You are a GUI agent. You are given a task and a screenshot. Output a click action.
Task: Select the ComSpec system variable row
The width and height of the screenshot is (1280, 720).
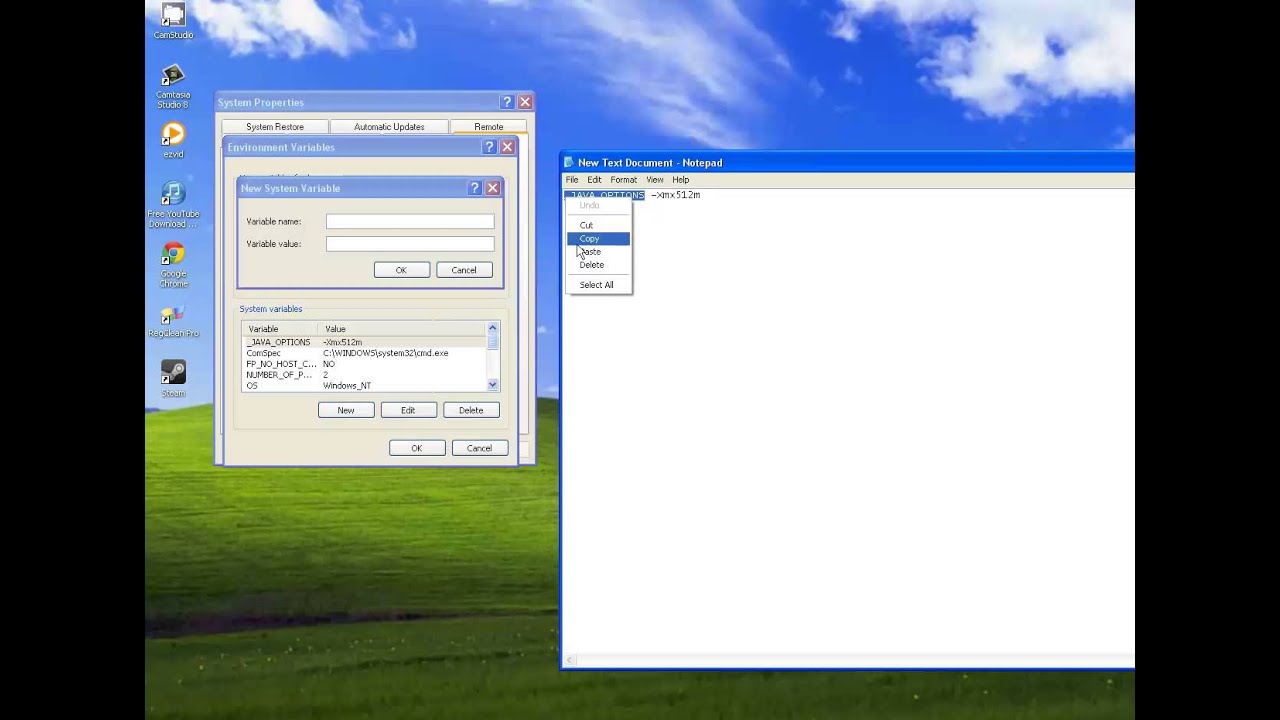pos(364,353)
